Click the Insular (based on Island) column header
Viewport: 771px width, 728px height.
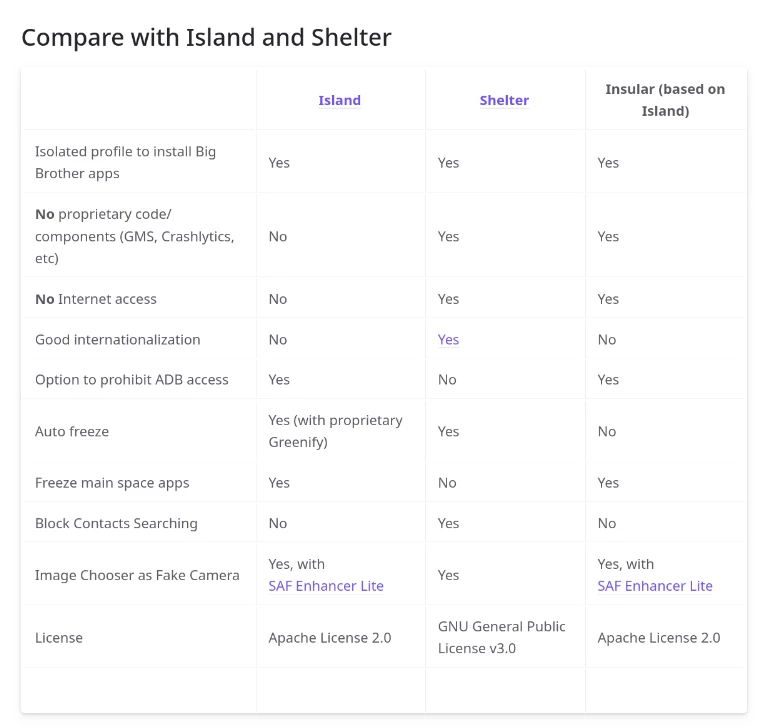[x=665, y=100]
